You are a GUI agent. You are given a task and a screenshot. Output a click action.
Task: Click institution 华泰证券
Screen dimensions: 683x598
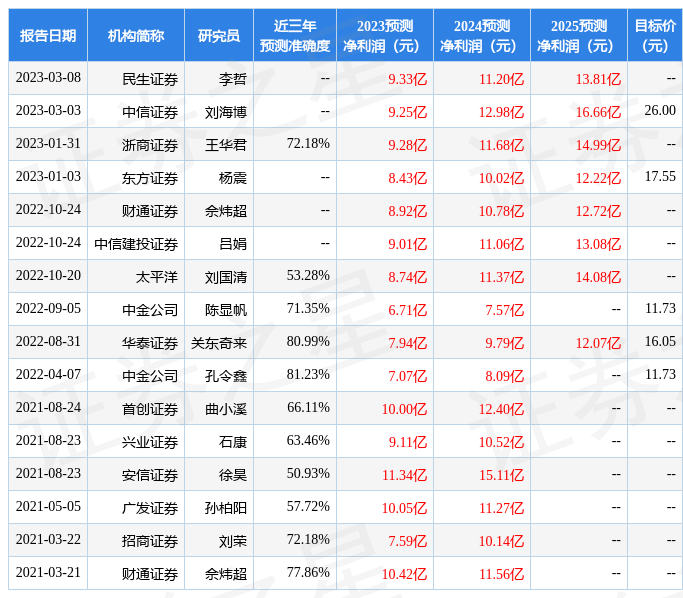[x=150, y=343]
